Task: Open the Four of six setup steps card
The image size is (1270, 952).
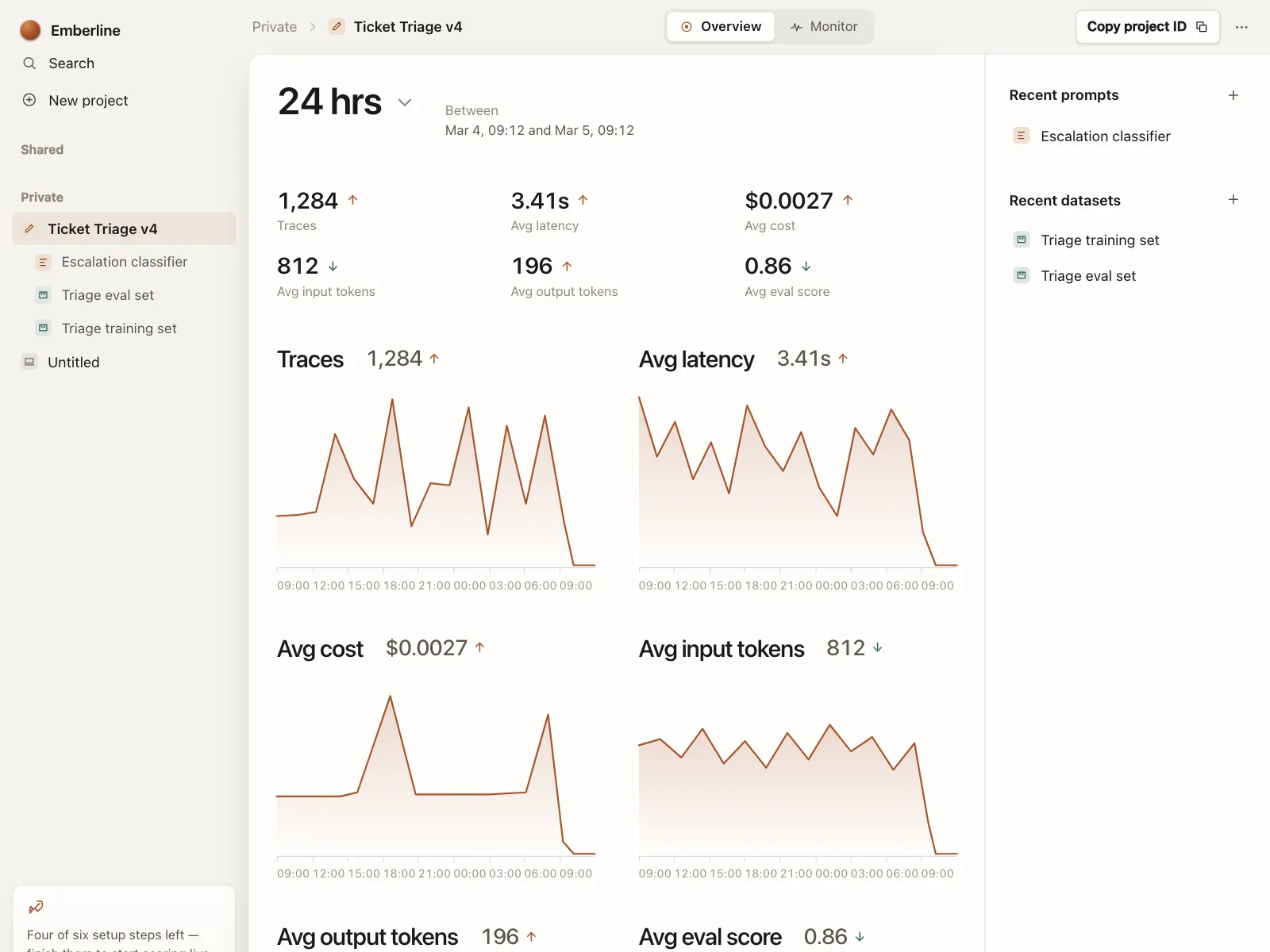Action: coord(124,919)
